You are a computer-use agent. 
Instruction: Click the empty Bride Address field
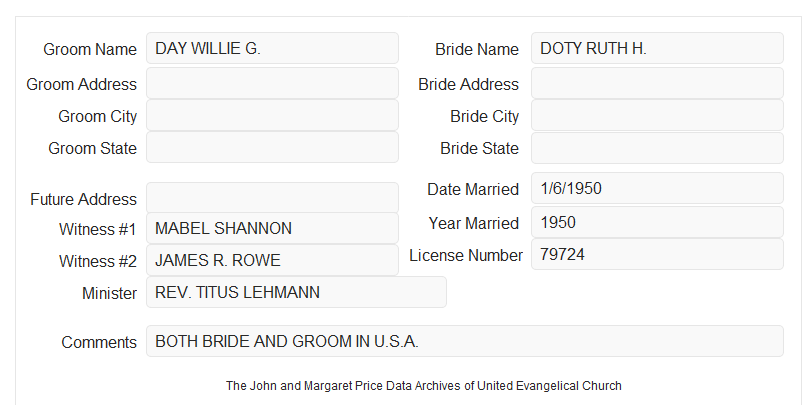(657, 83)
